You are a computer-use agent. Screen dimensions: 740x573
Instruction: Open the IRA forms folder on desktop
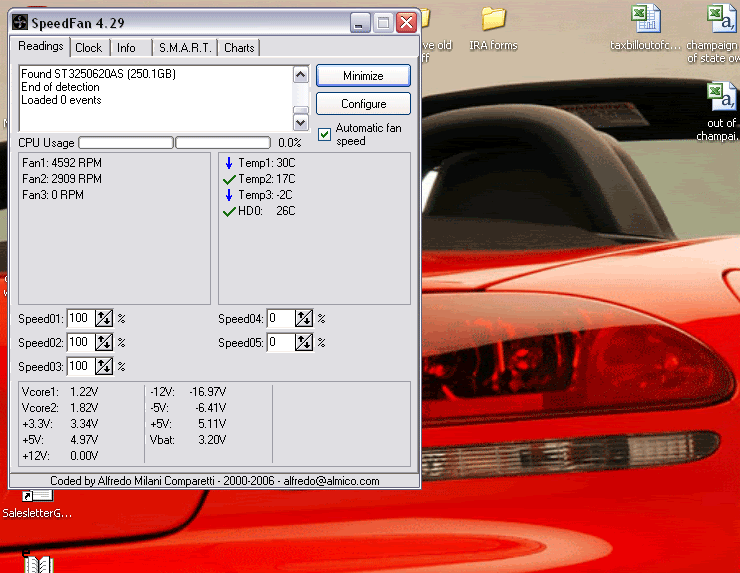[493, 19]
